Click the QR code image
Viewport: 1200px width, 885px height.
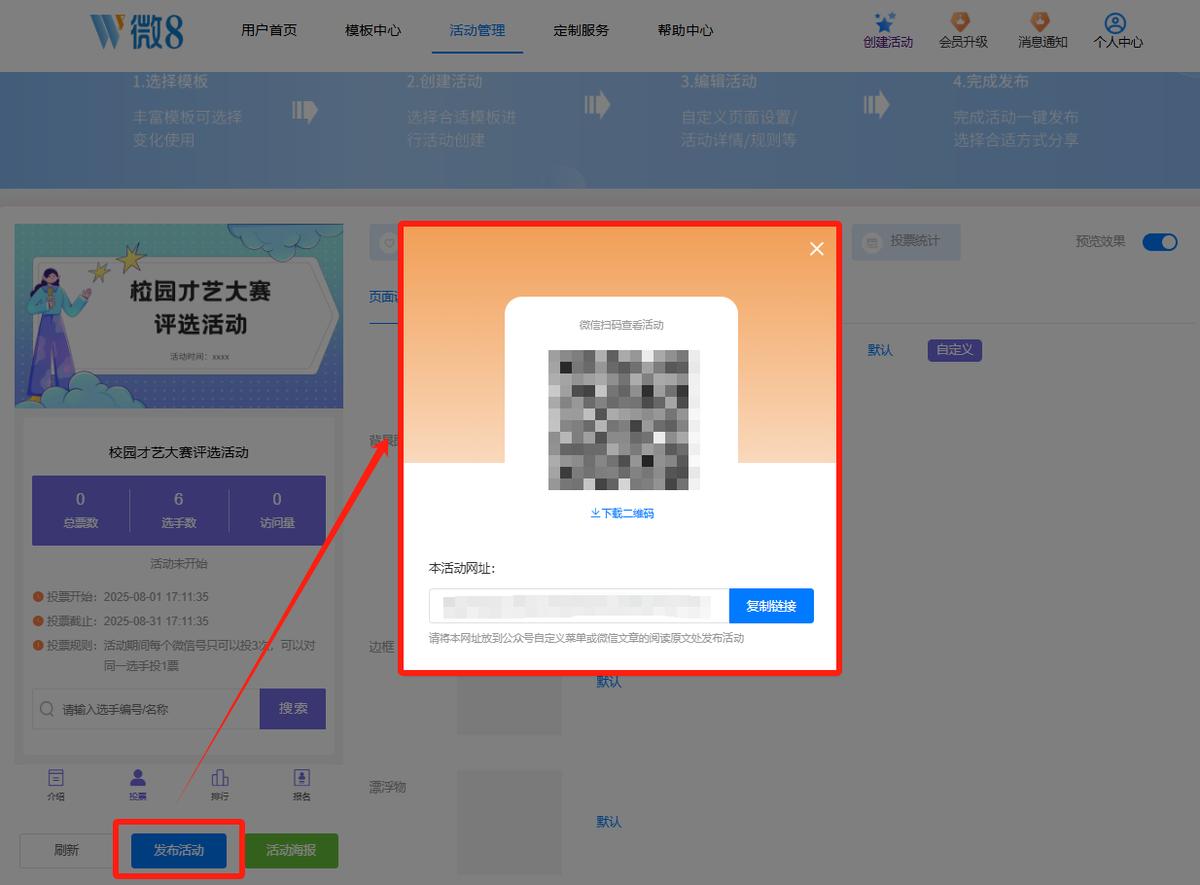click(624, 420)
